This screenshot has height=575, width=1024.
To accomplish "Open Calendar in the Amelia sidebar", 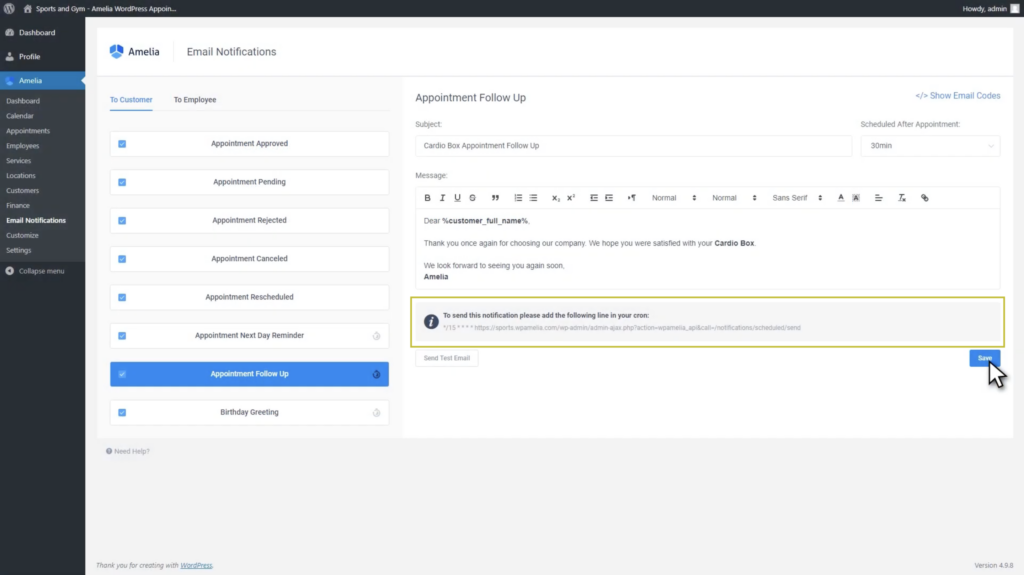I will (x=20, y=116).
